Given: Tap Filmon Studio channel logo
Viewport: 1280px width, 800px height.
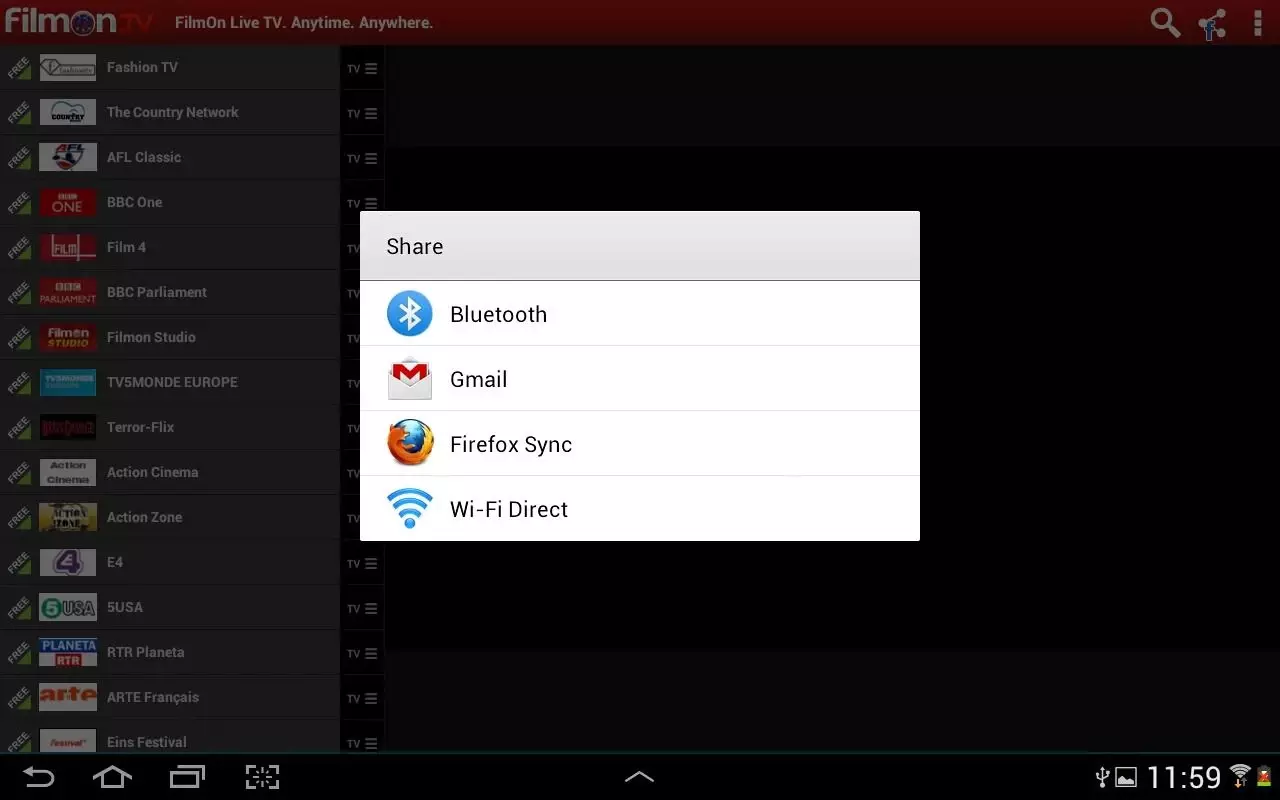Looking at the screenshot, I should click(x=68, y=337).
